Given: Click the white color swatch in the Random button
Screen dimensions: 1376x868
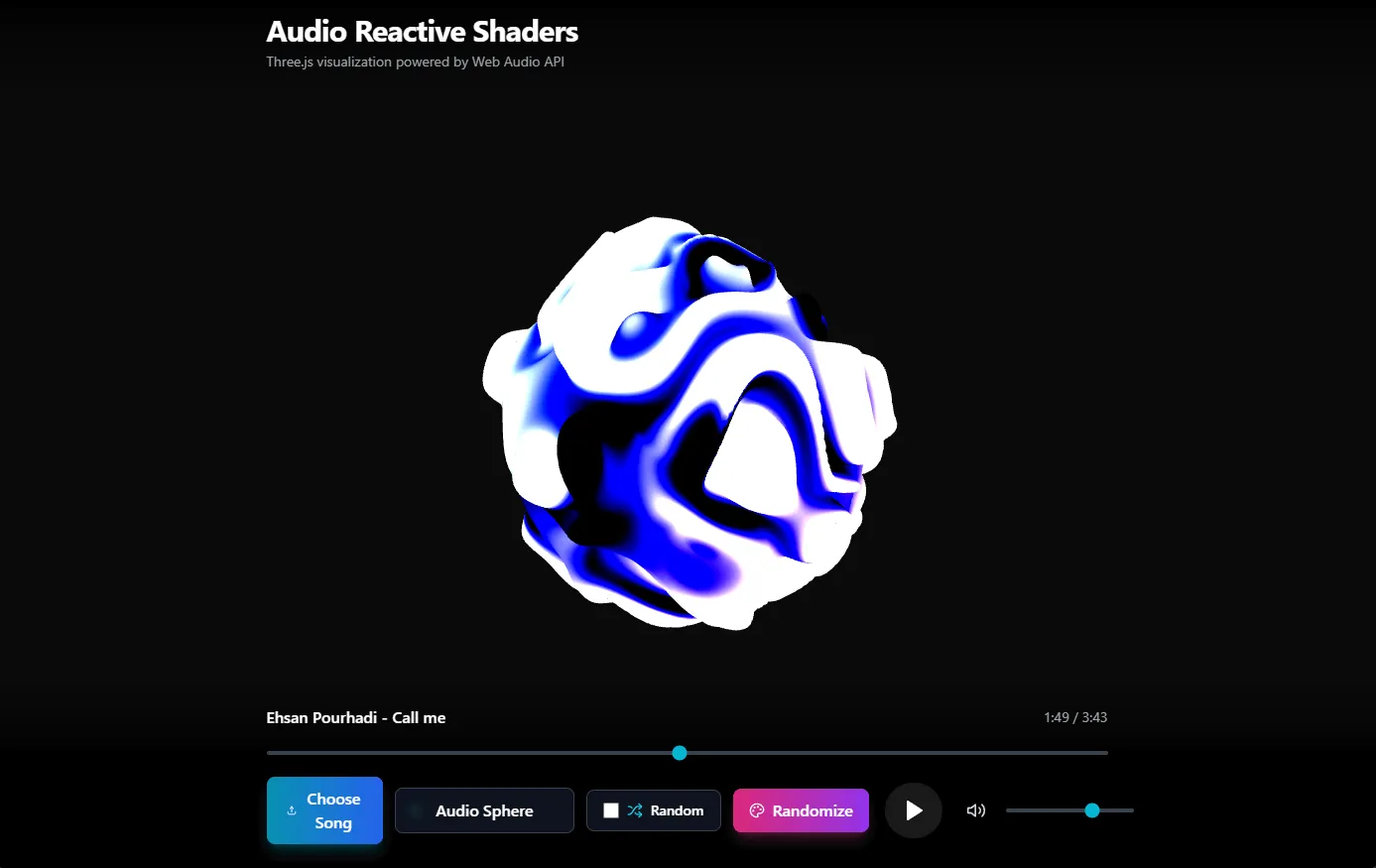Looking at the screenshot, I should (612, 809).
